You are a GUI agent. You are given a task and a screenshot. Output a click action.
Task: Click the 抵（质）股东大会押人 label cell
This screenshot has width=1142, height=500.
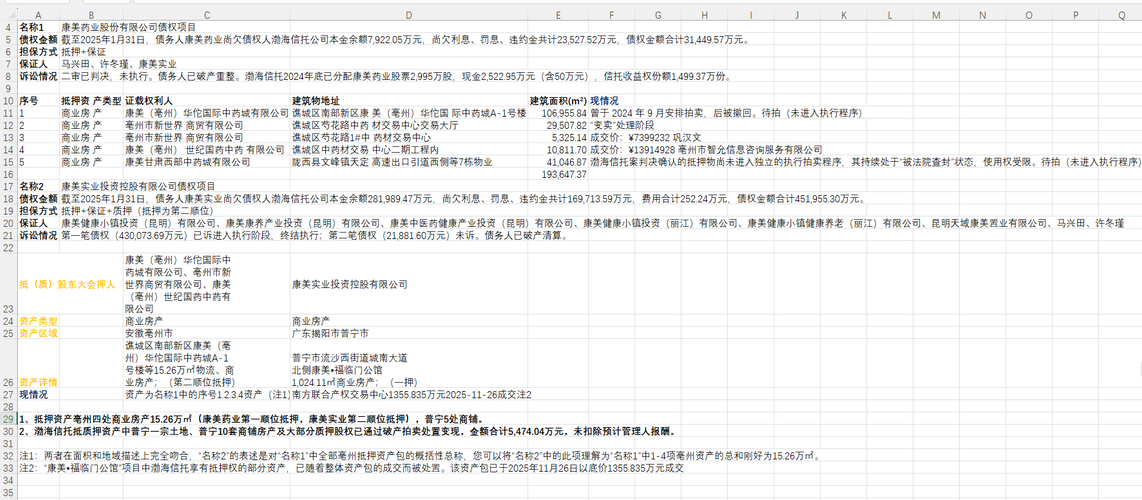click(67, 285)
